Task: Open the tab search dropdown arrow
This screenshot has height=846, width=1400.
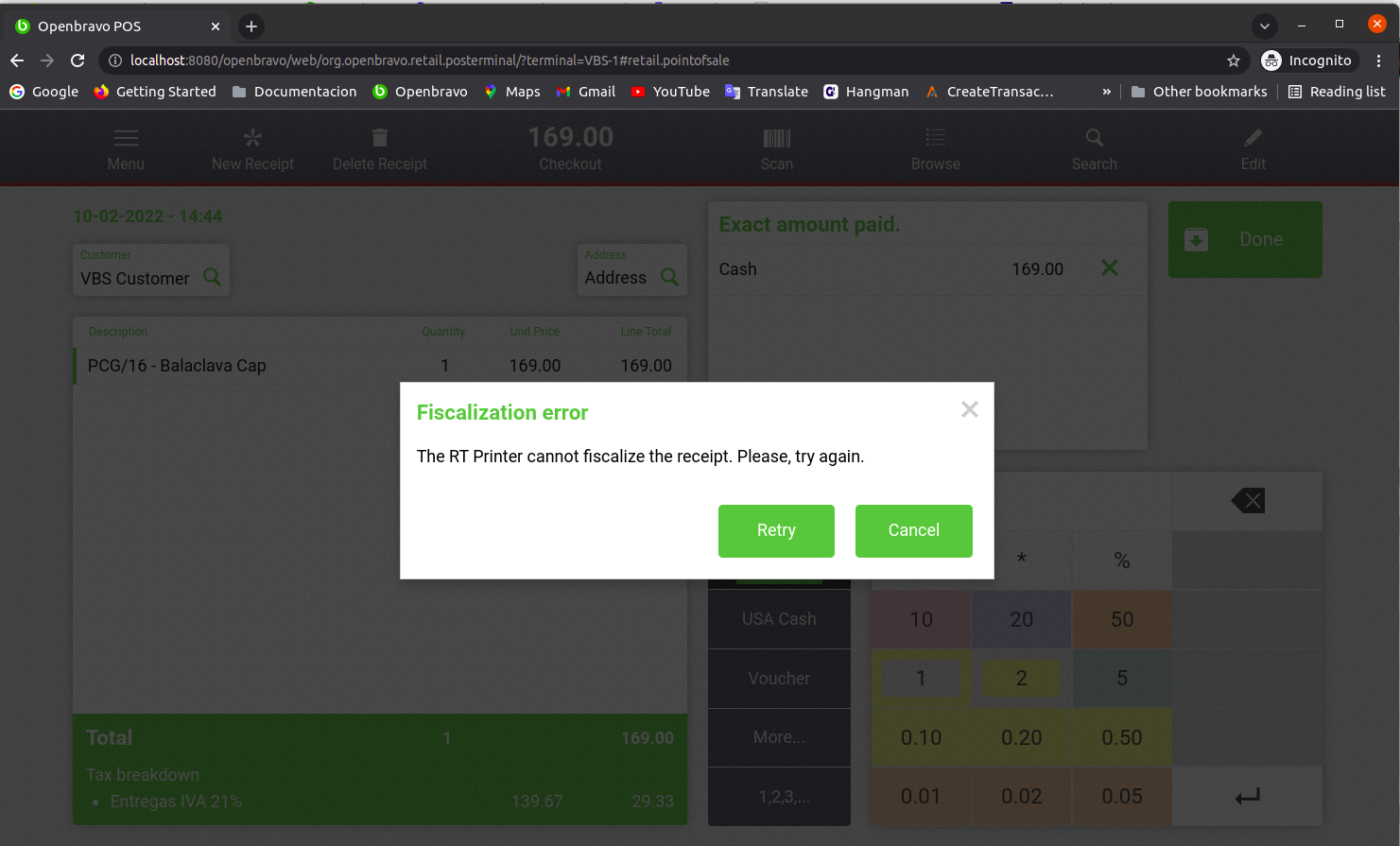Action: tap(1265, 26)
